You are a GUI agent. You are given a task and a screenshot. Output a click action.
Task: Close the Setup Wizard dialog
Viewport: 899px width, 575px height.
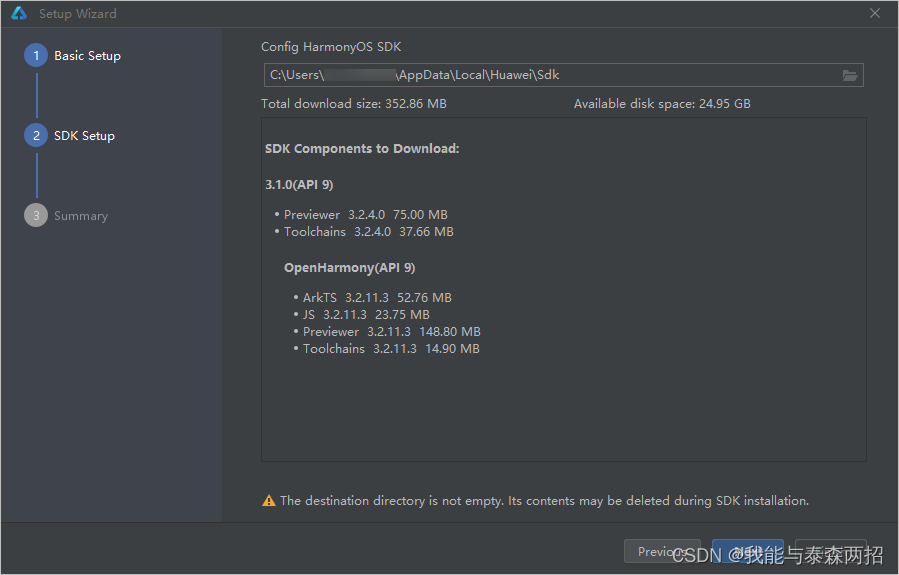pos(875,13)
